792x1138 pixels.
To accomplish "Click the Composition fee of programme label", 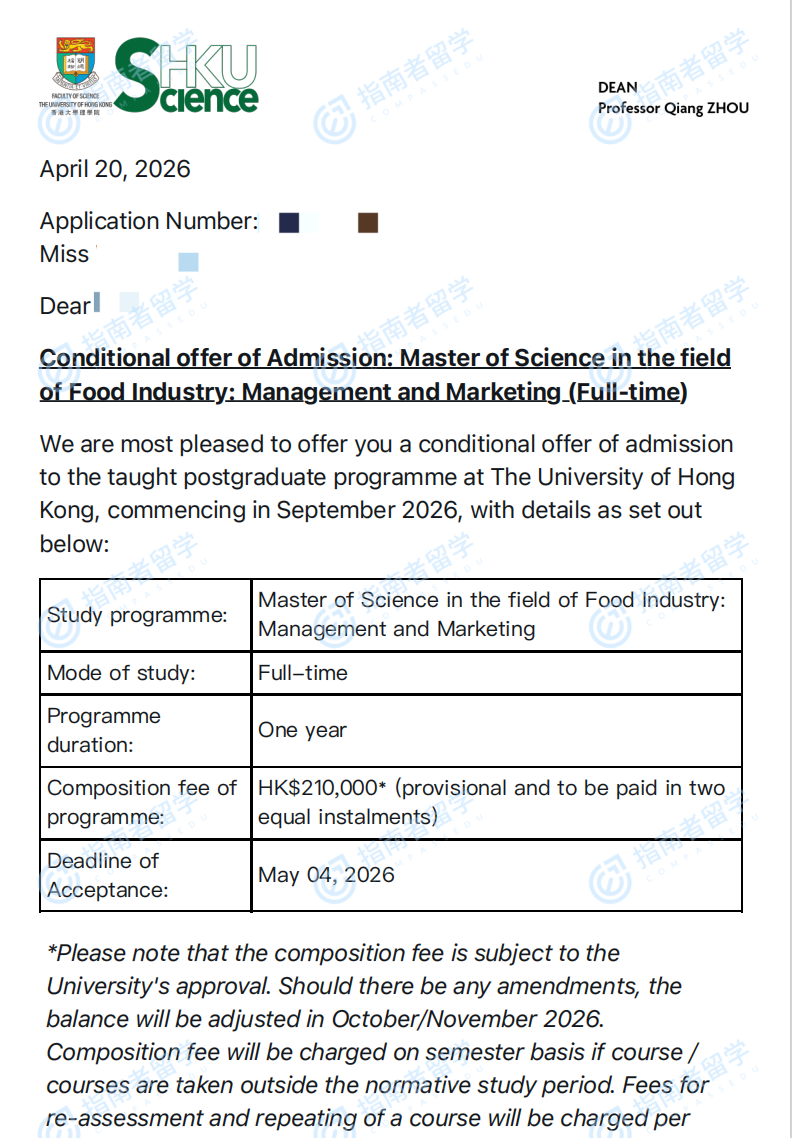I will [x=142, y=802].
